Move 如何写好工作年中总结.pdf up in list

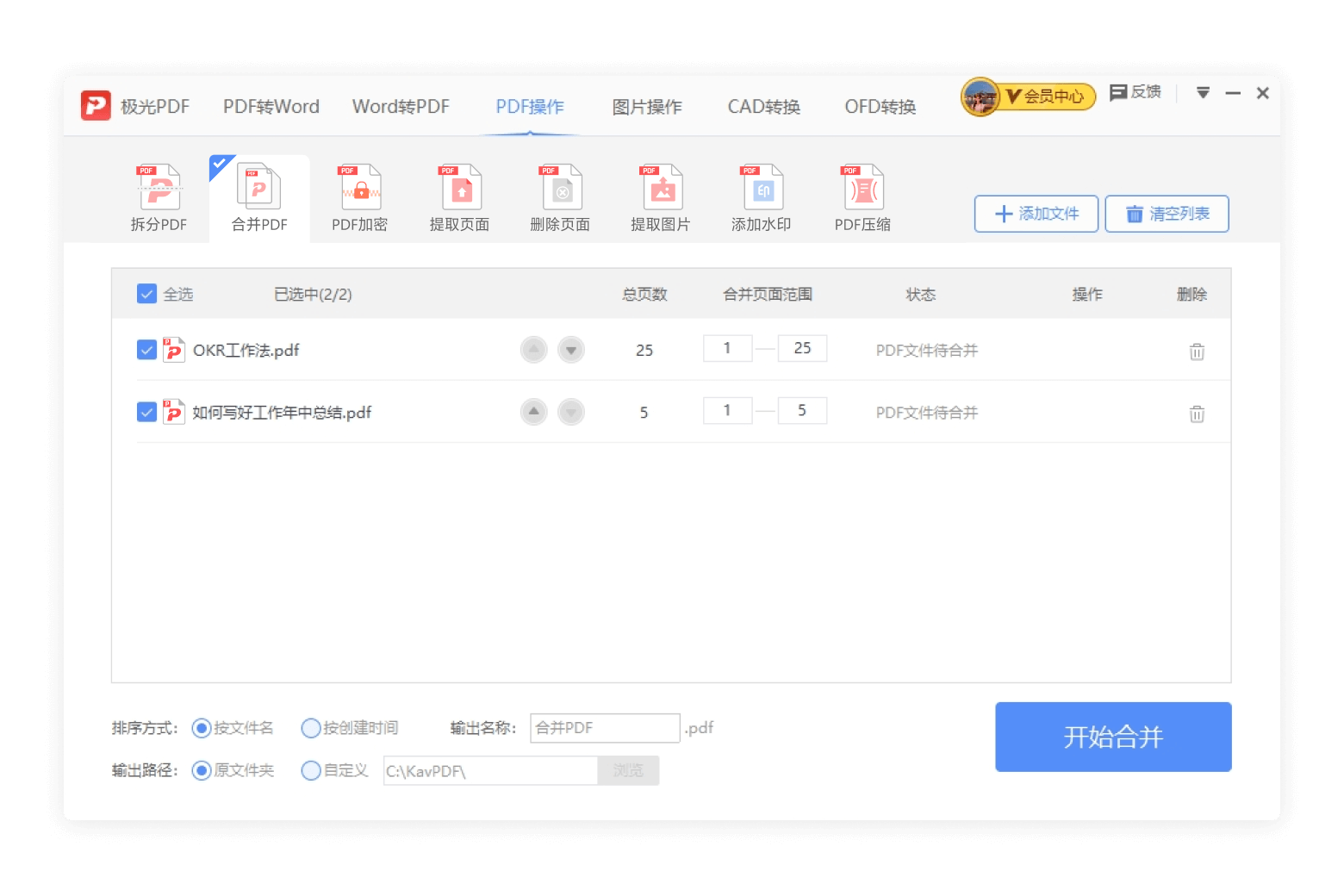pyautogui.click(x=534, y=412)
